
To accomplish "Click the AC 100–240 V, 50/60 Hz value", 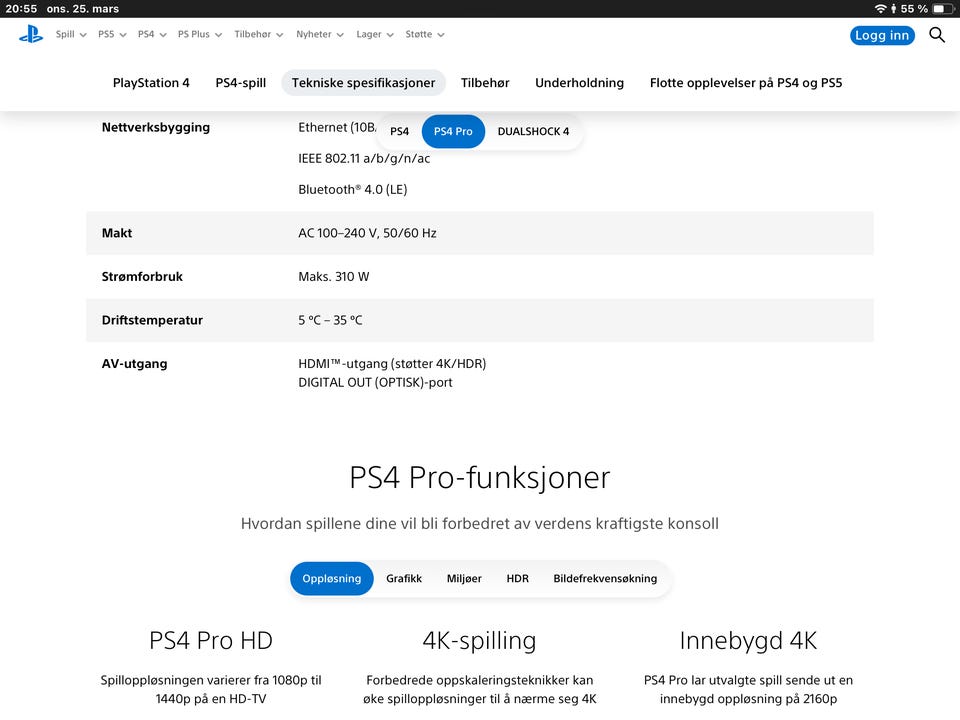I will (x=367, y=233).
